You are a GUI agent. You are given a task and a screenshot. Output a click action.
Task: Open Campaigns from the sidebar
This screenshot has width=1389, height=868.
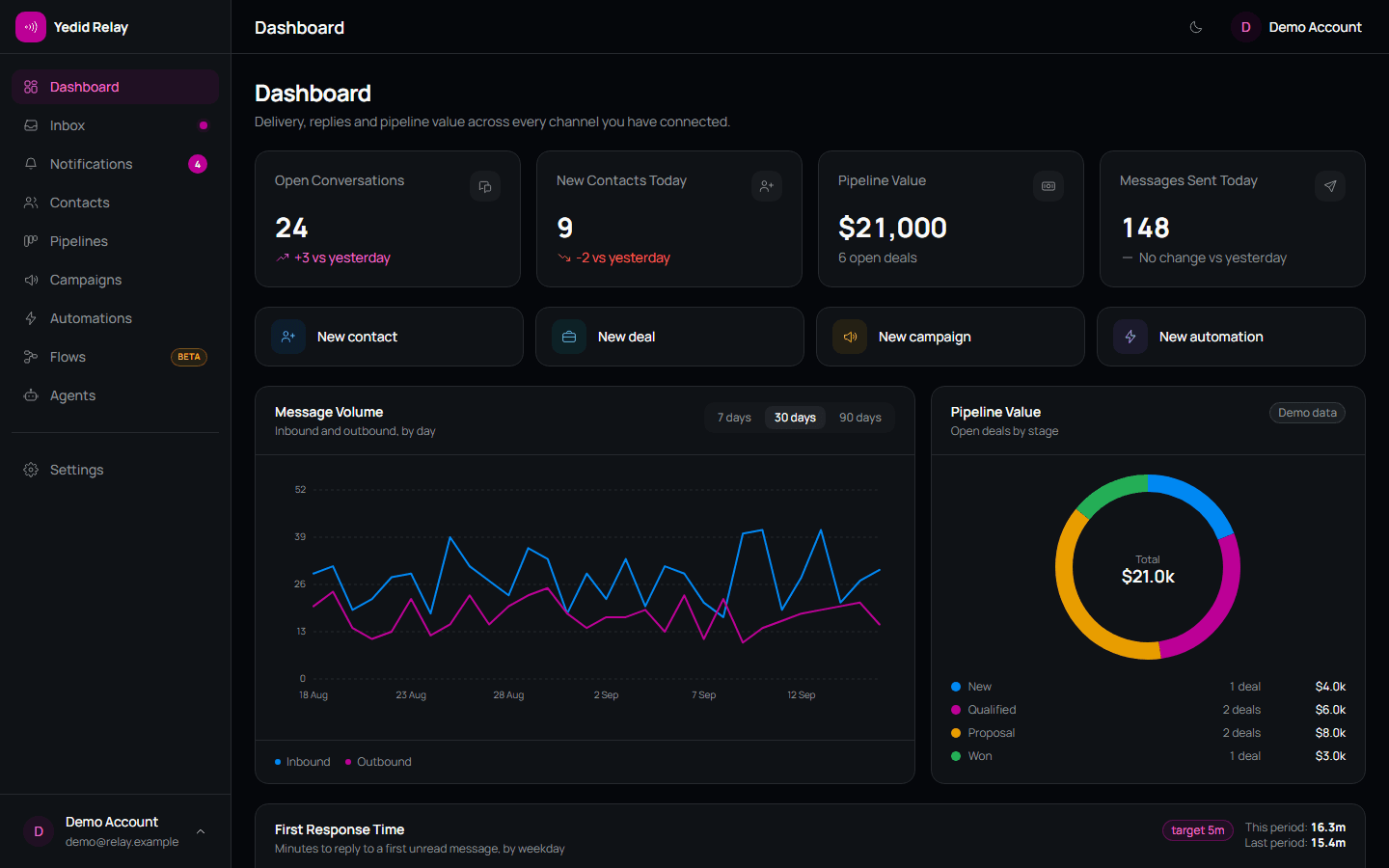point(116,280)
